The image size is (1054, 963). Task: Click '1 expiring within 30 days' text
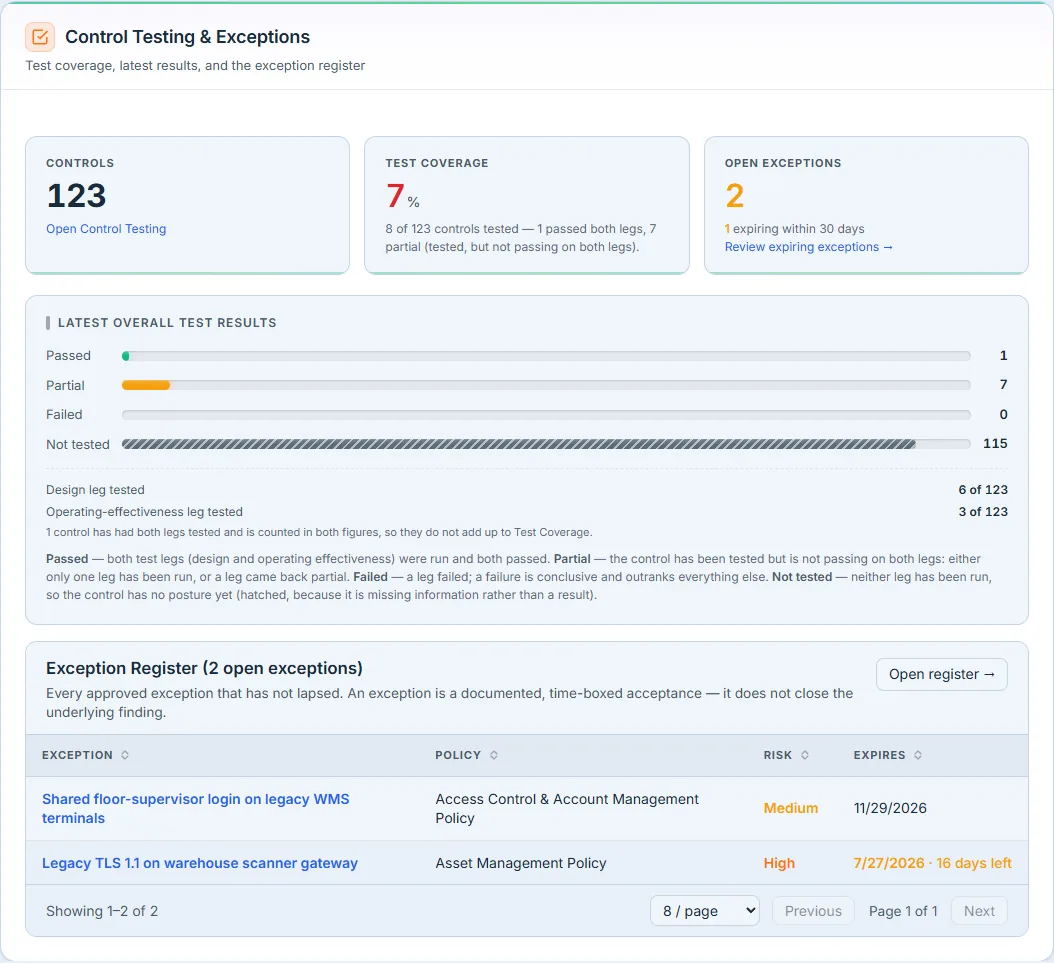click(x=795, y=228)
